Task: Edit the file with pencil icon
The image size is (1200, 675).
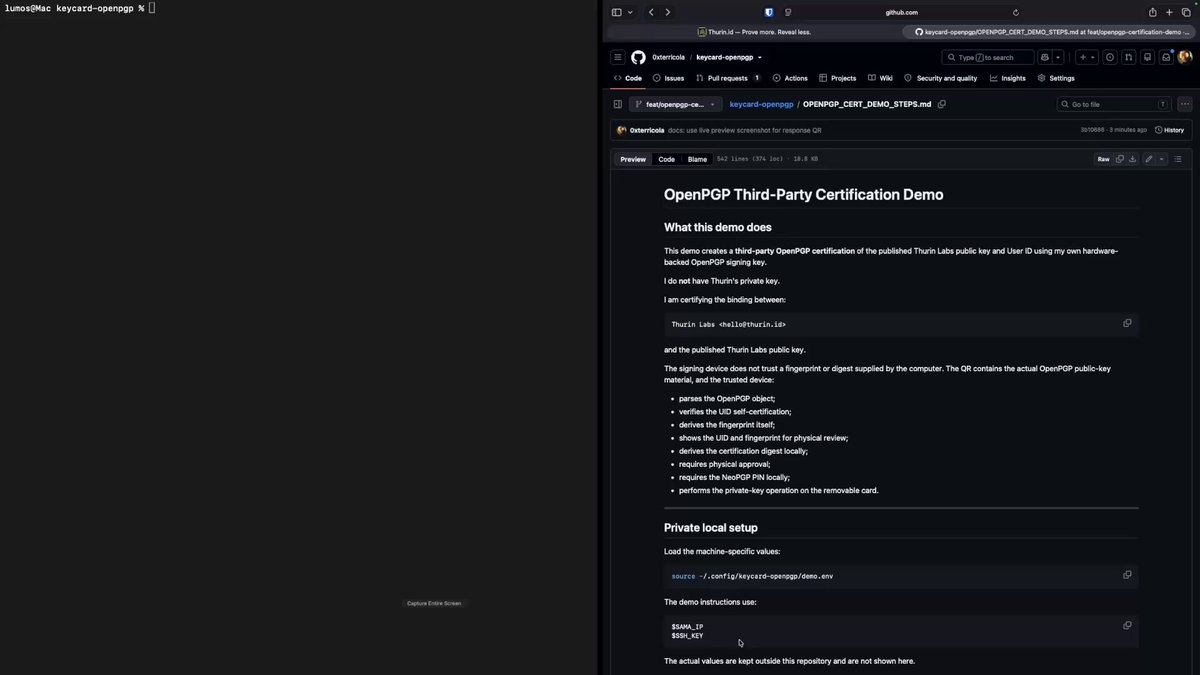Action: pyautogui.click(x=1149, y=159)
